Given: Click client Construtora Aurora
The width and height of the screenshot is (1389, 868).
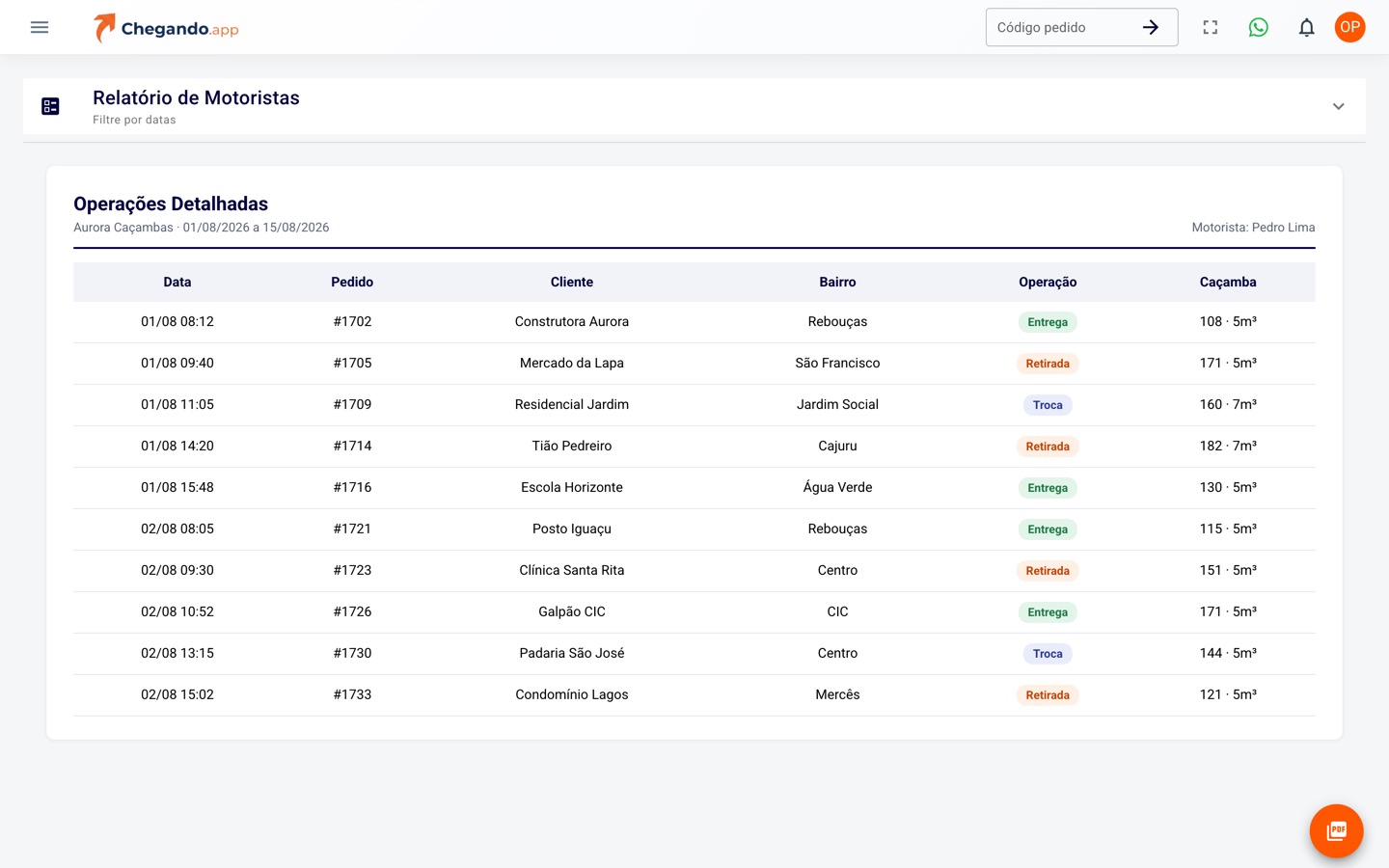Looking at the screenshot, I should (572, 321).
